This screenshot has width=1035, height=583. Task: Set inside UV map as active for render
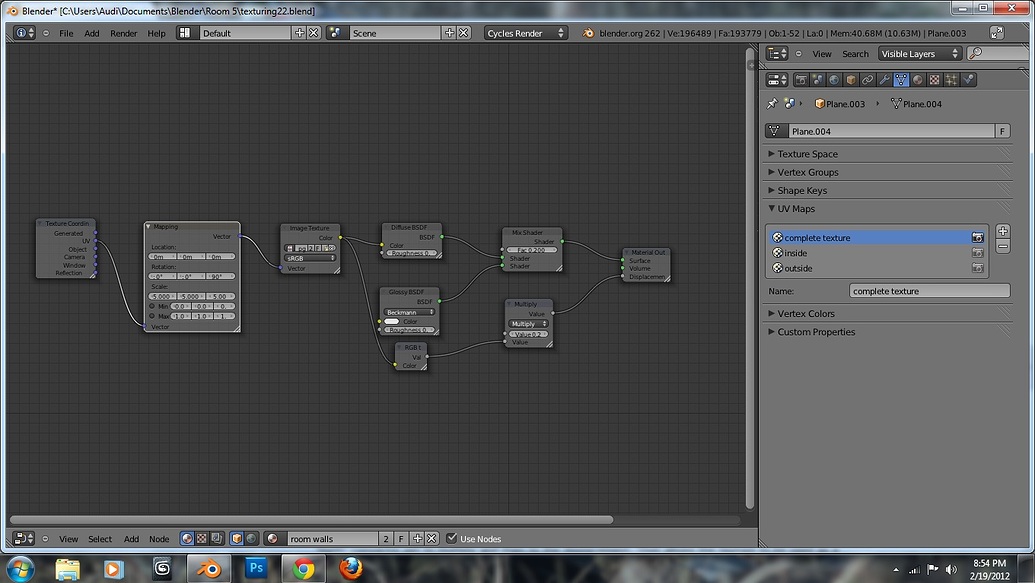(x=978, y=253)
